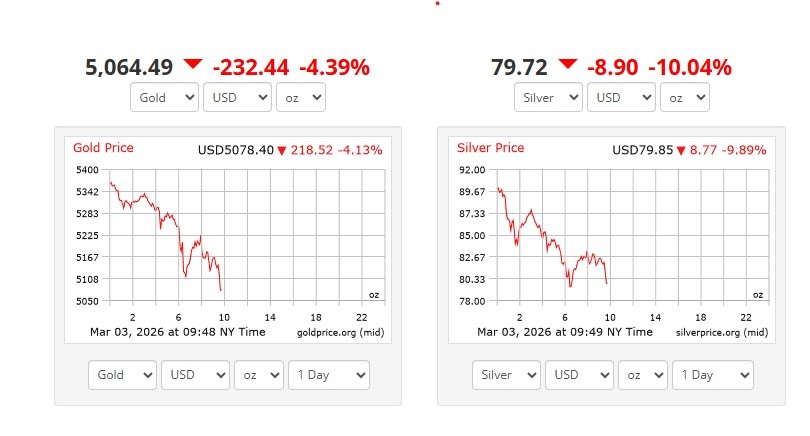Expand the oz unit dropdown under silver's -10.04%
Image resolution: width=810 pixels, height=436 pixels.
tap(685, 98)
